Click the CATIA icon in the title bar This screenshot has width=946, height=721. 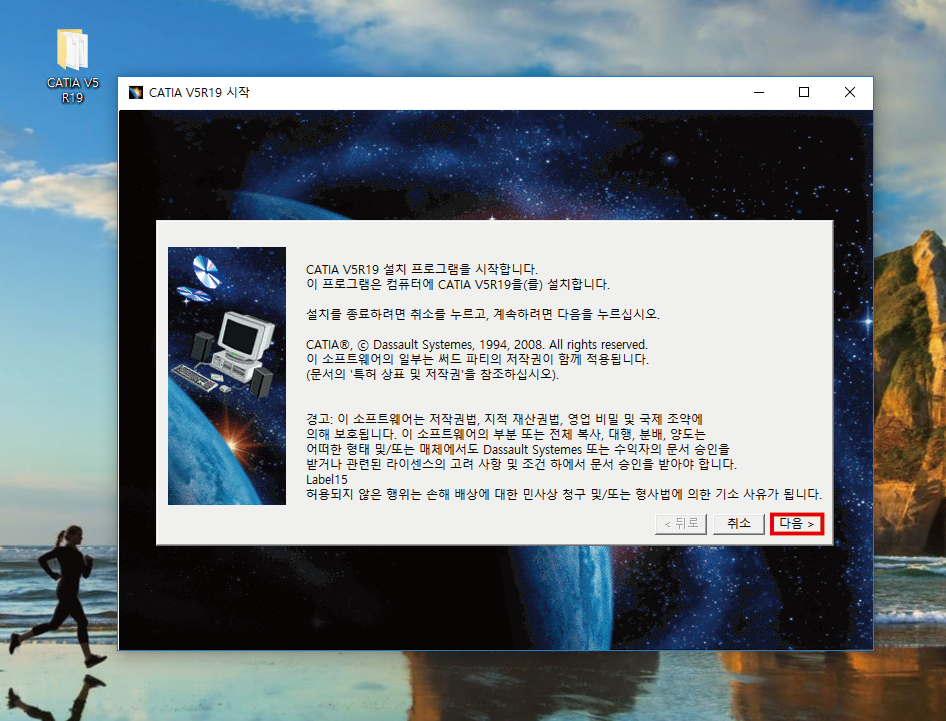coord(136,92)
